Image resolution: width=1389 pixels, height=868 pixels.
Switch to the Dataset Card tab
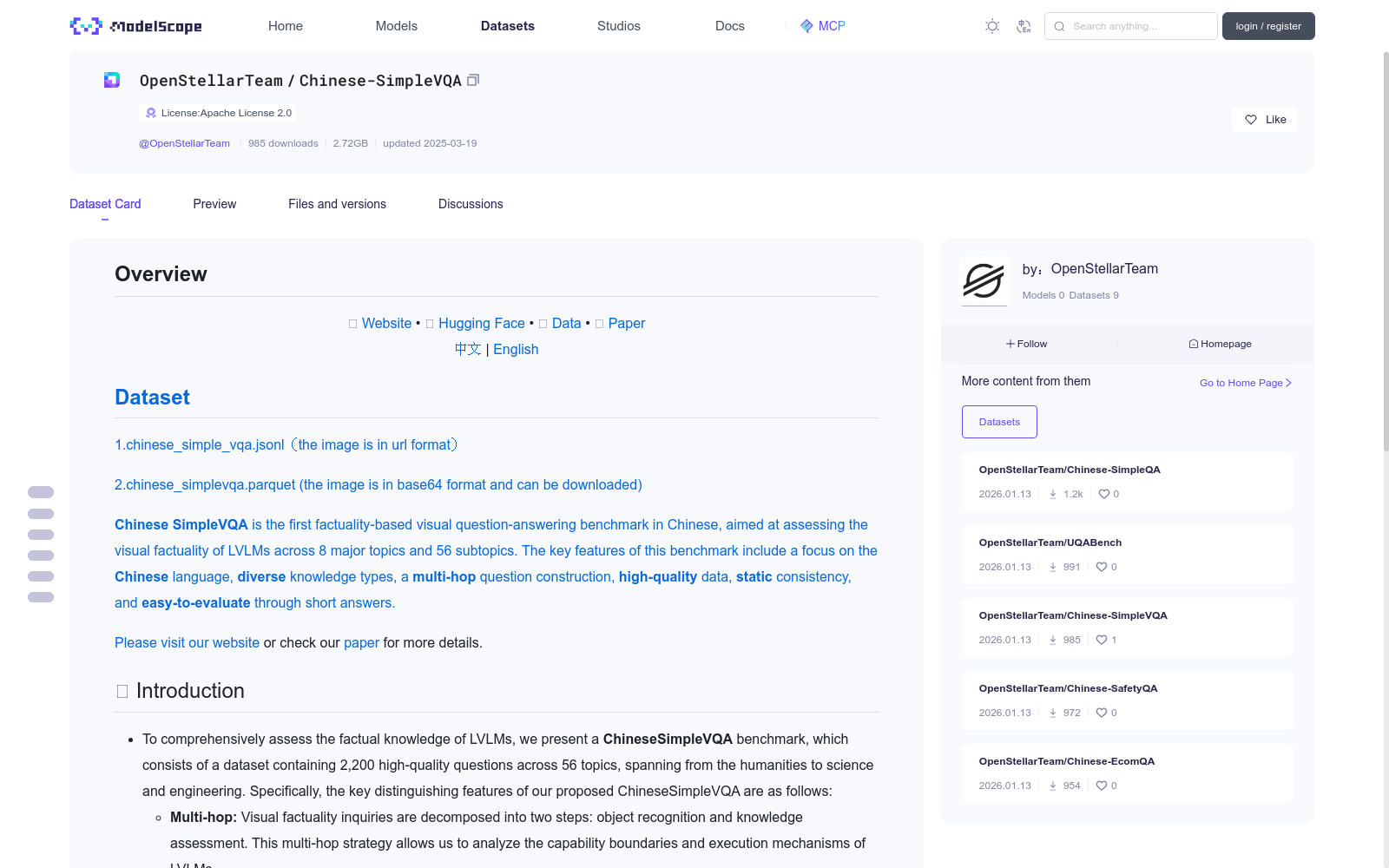105,204
